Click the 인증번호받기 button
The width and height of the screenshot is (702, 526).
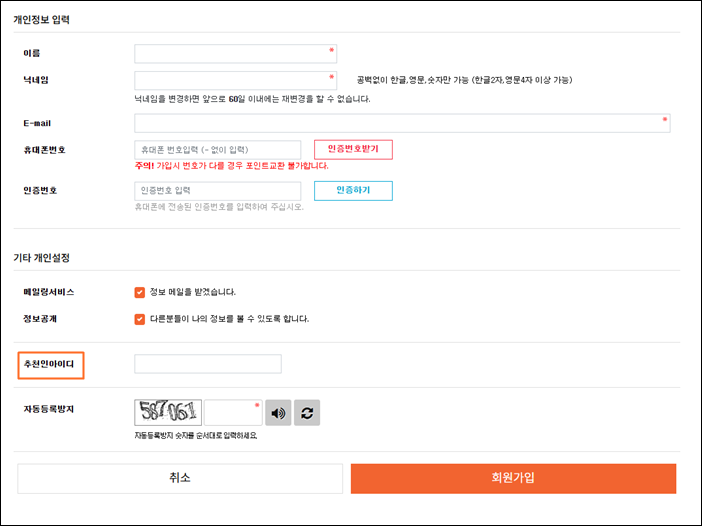tap(353, 150)
